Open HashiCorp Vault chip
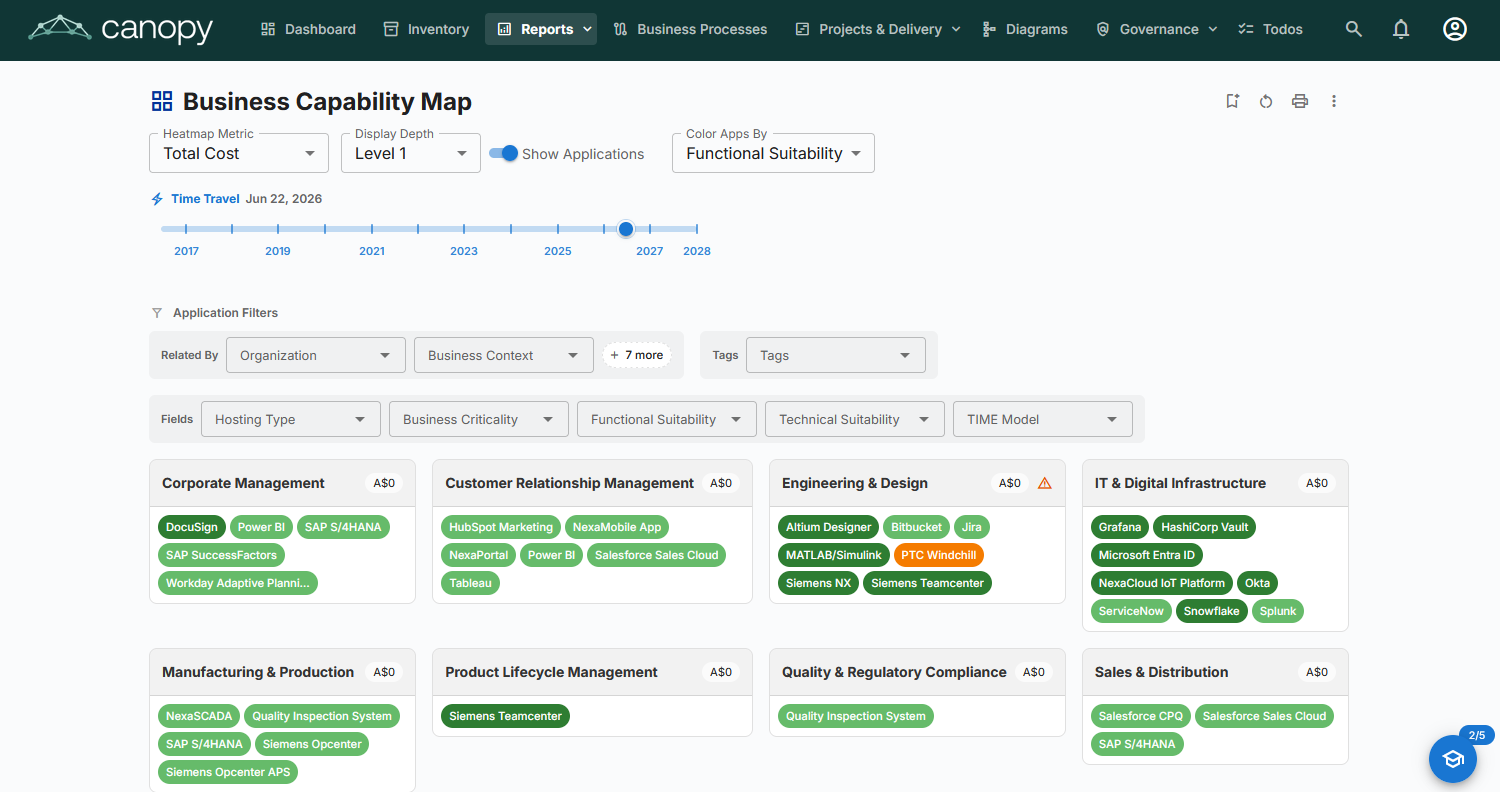This screenshot has width=1500, height=792. click(1205, 527)
